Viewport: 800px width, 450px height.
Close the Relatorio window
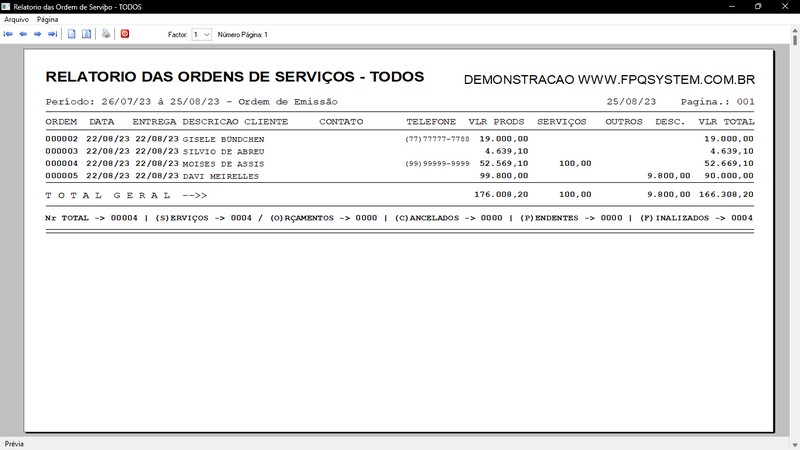click(x=785, y=7)
